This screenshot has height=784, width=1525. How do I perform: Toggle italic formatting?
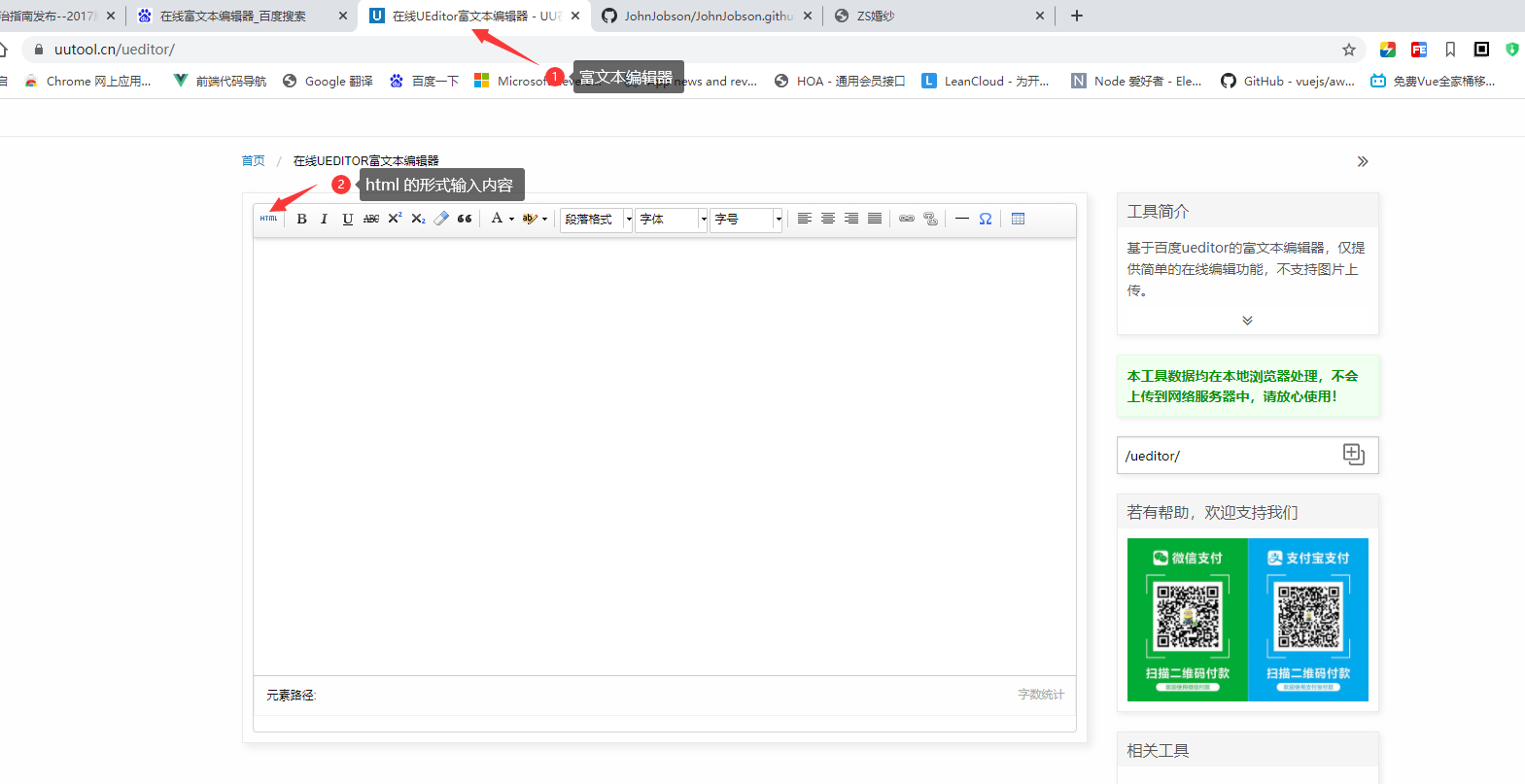coord(324,219)
